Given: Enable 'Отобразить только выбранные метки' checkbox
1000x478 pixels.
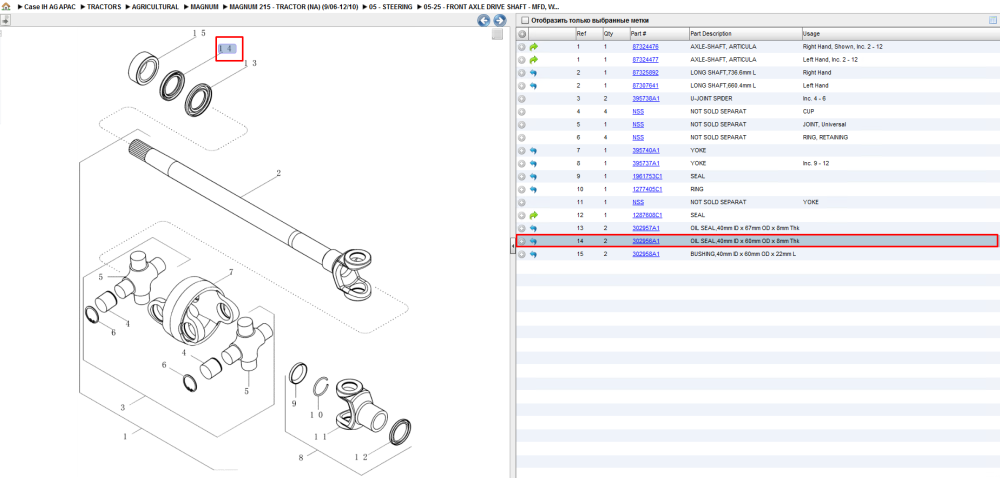Looking at the screenshot, I should (x=525, y=20).
